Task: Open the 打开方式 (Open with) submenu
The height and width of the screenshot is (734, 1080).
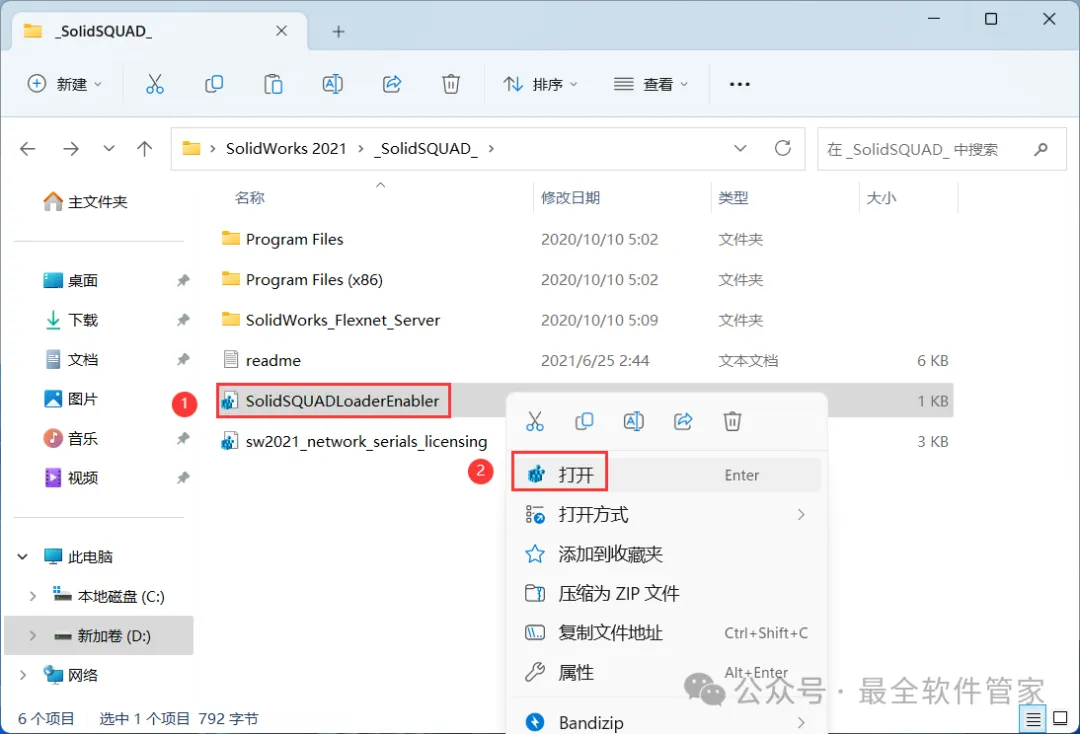Action: pos(666,514)
